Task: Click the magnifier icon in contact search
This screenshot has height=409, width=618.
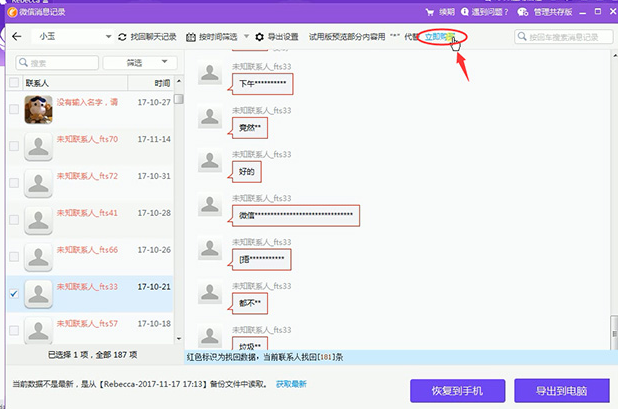Action: 23,62
